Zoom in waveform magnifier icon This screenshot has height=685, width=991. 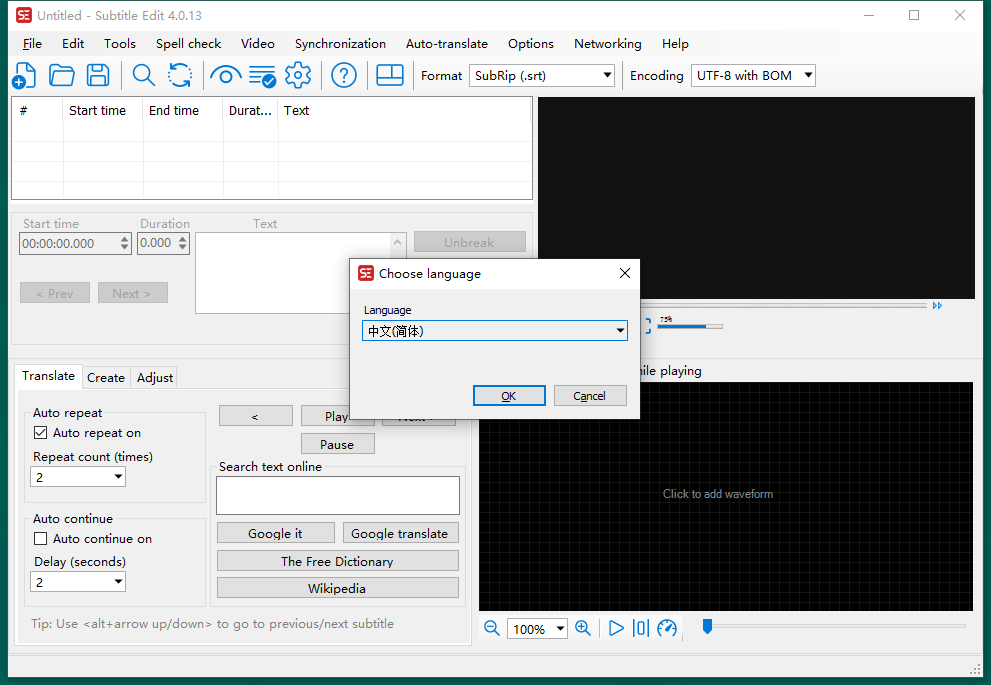coord(583,628)
